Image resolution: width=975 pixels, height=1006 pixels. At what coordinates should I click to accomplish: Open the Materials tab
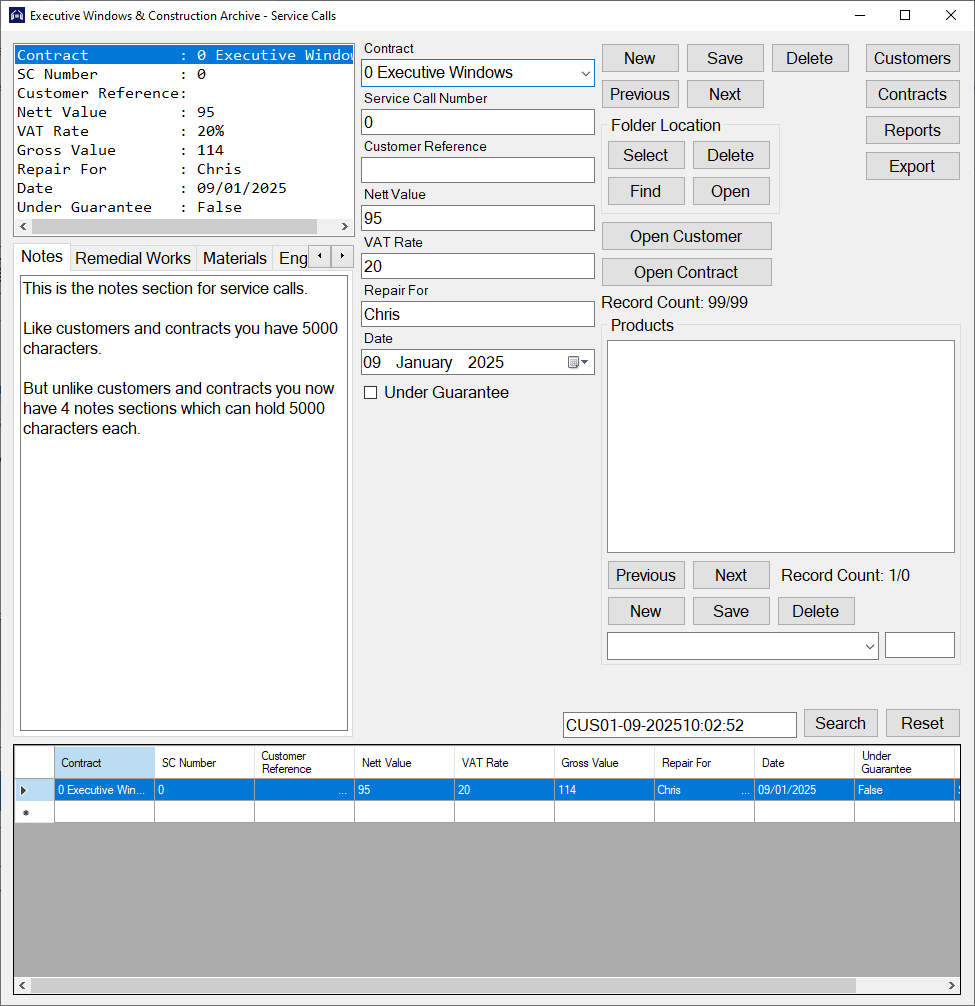point(235,258)
